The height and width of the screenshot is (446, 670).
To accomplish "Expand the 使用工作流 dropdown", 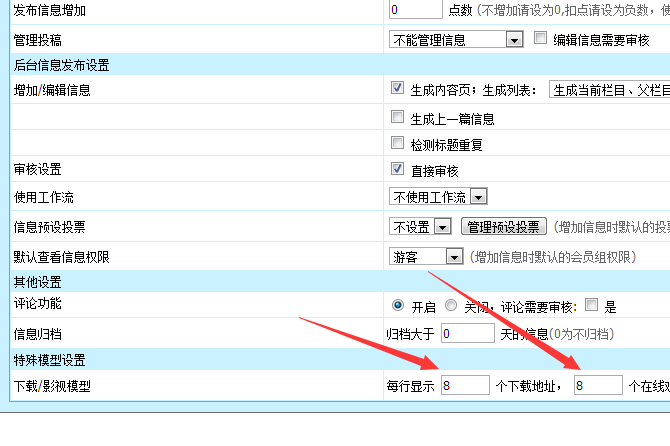I will pyautogui.click(x=437, y=197).
